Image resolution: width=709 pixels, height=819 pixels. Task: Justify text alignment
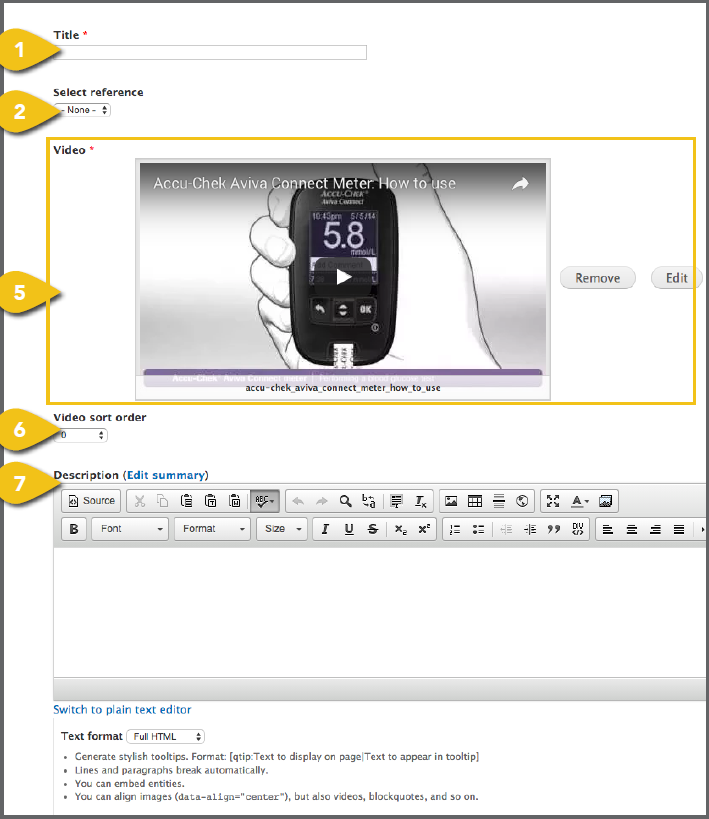pos(679,529)
